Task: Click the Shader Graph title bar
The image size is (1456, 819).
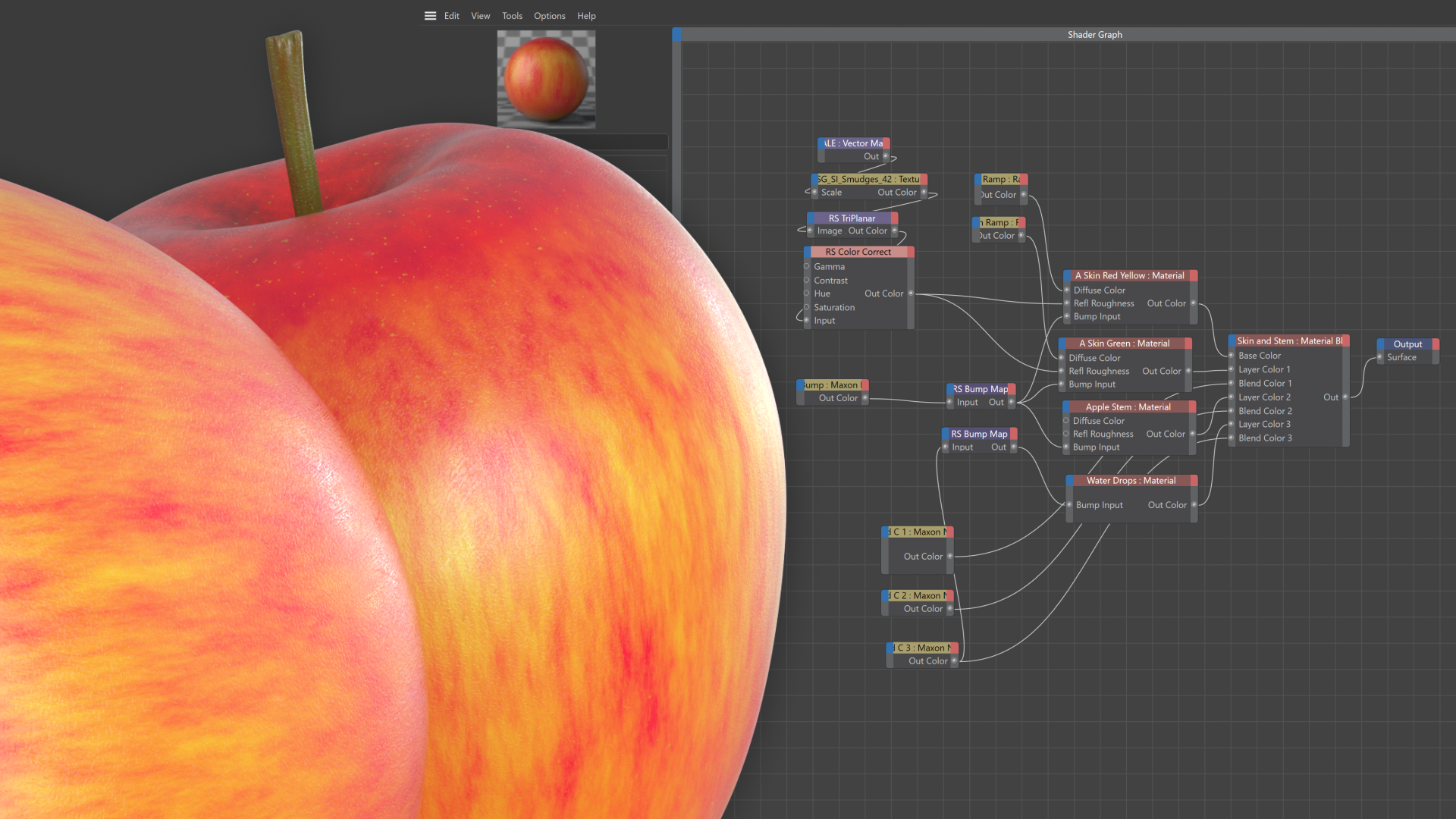Action: pyautogui.click(x=1094, y=34)
